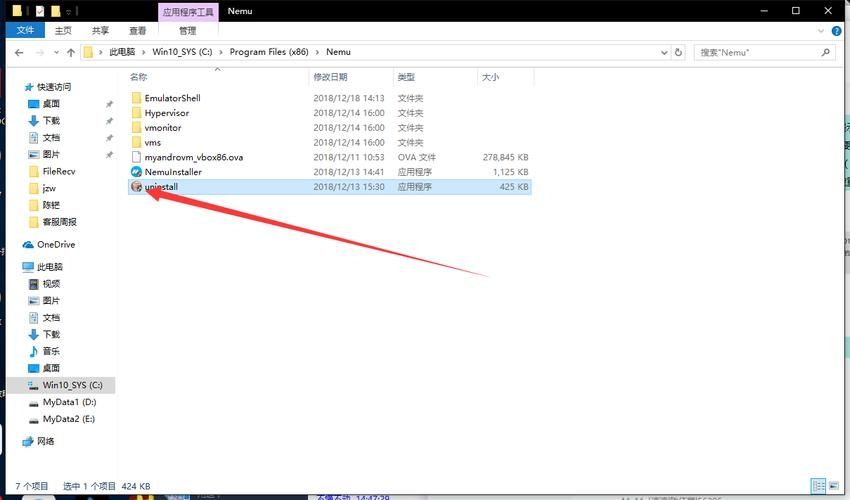Screen dimensions: 850x500
Task: Open OneDrive in navigation pane
Action: point(56,245)
